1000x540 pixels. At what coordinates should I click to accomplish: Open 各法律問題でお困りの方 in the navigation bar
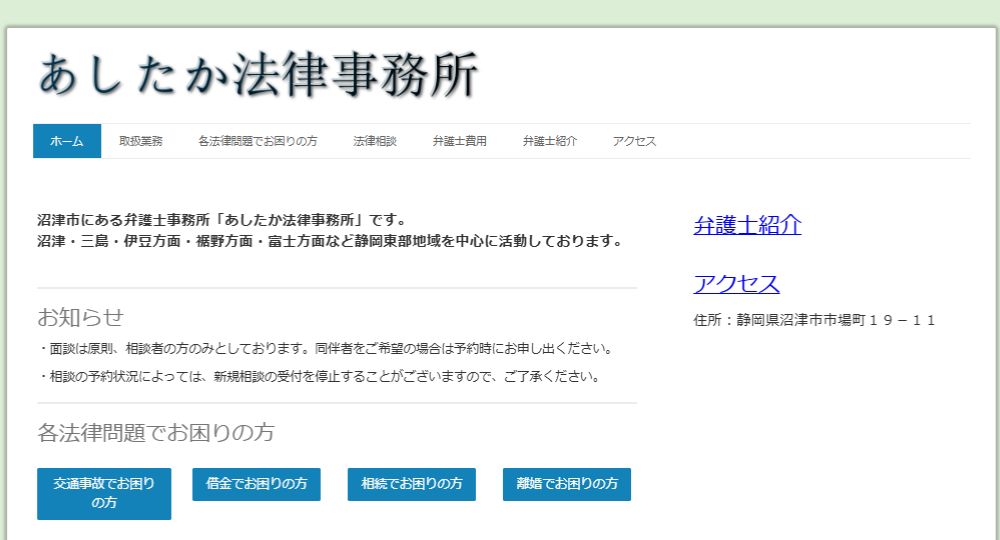point(257,141)
